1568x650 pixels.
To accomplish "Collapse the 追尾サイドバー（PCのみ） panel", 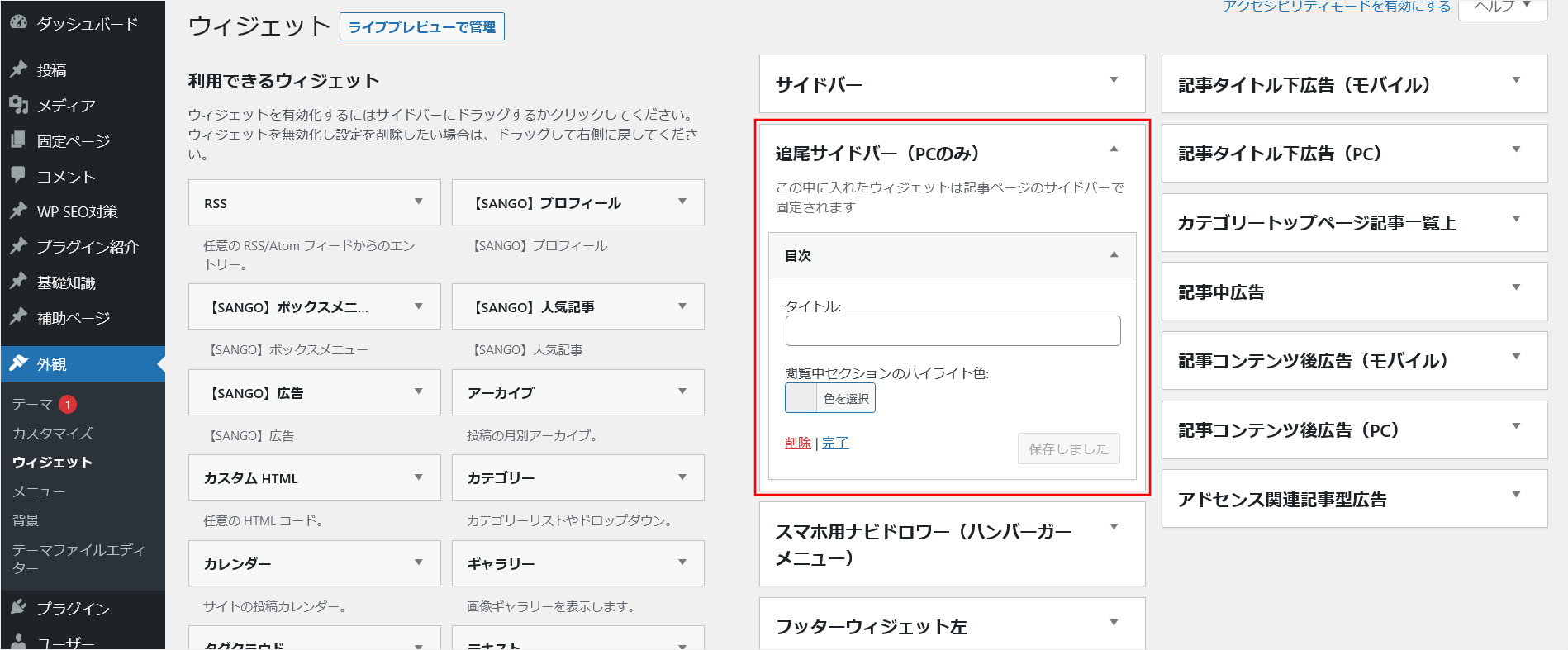I will coord(1113,150).
